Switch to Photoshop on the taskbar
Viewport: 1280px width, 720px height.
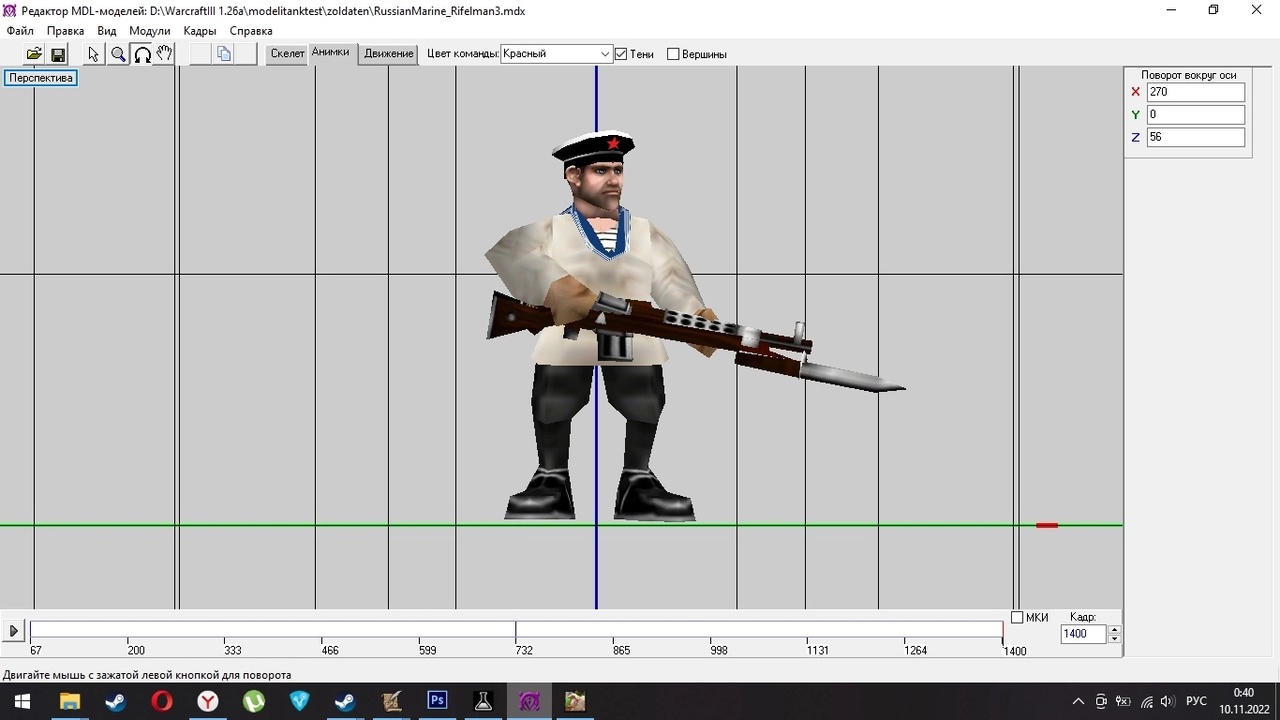coord(437,701)
